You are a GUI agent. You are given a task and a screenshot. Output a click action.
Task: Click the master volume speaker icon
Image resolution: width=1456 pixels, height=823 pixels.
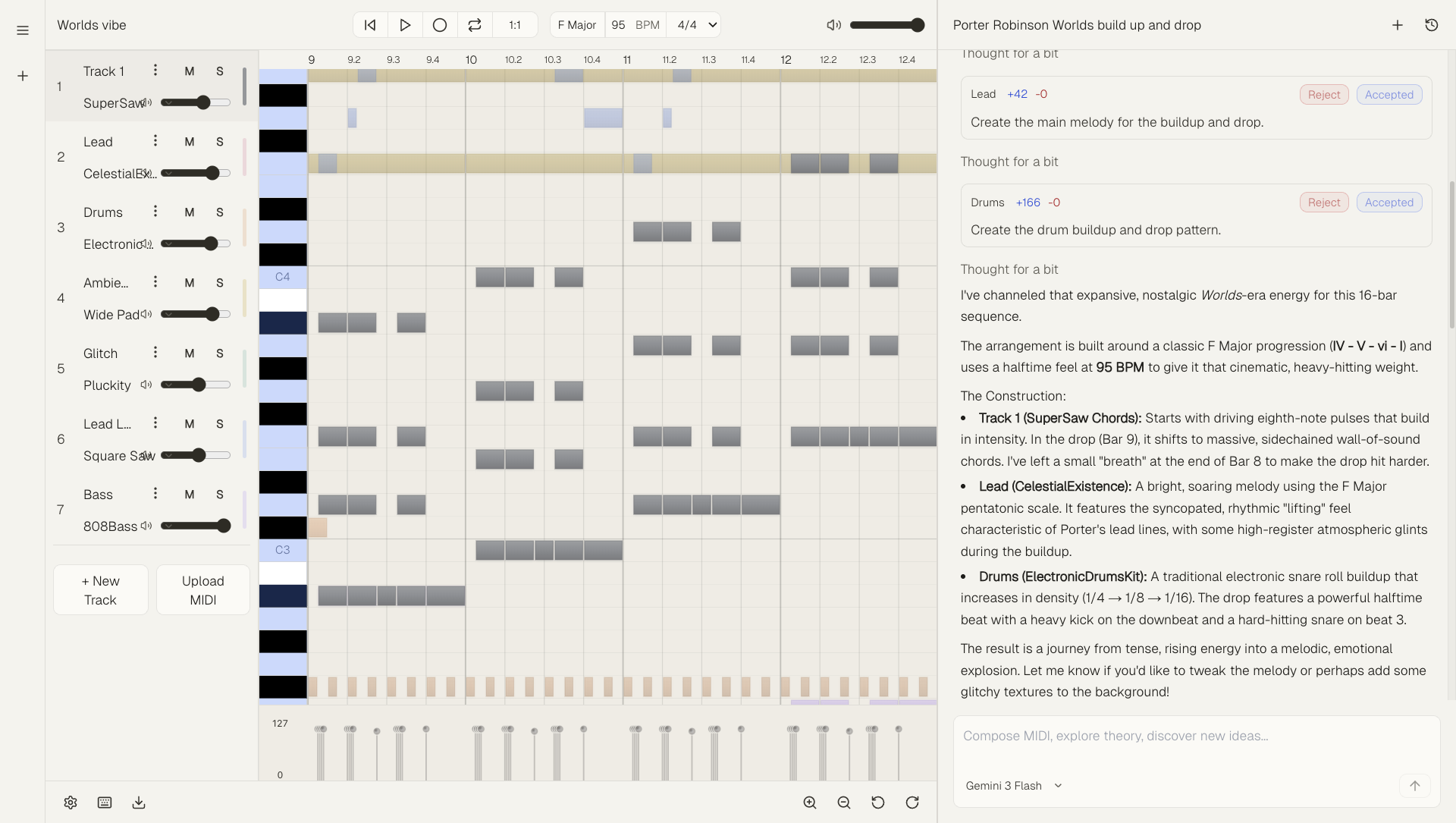coord(833,25)
